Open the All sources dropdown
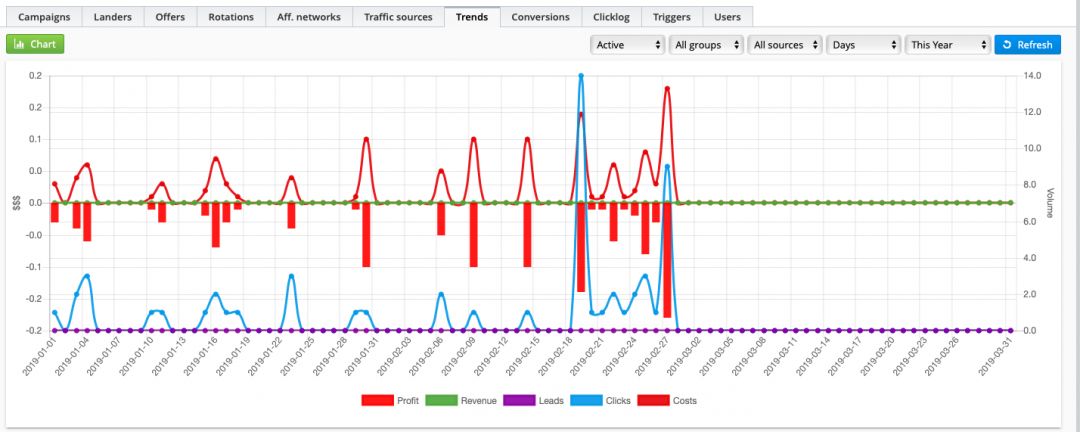The height and width of the screenshot is (432, 1080). 786,45
